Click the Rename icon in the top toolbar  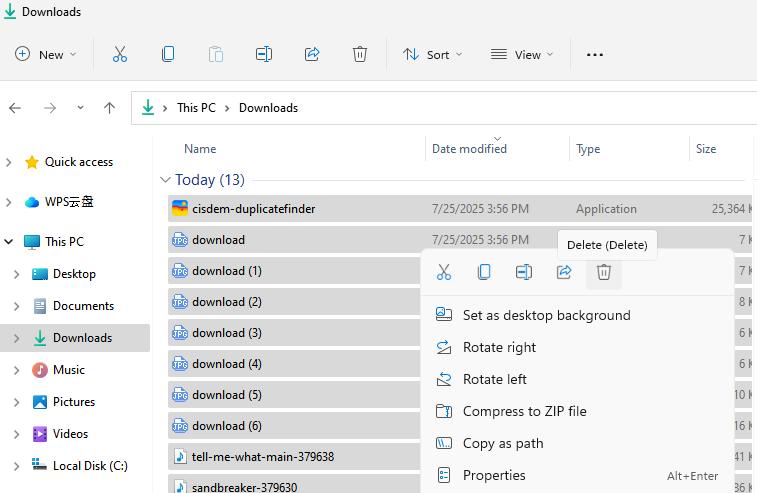pos(264,54)
